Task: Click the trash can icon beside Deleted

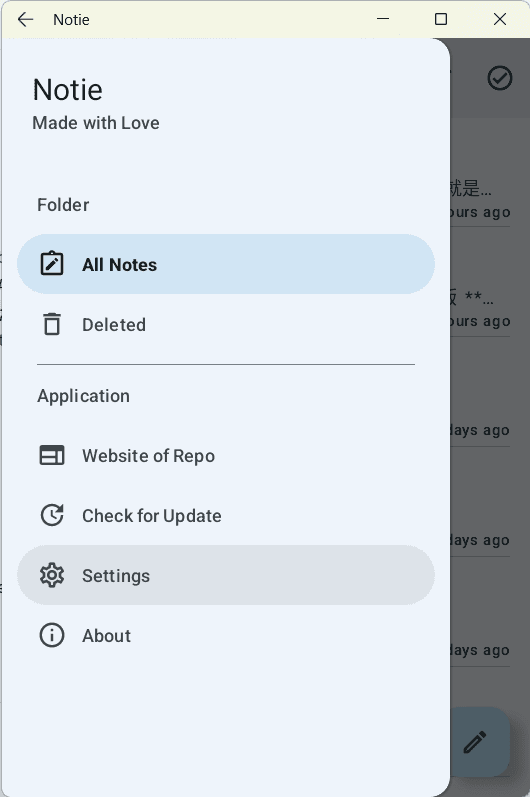Action: [x=52, y=324]
